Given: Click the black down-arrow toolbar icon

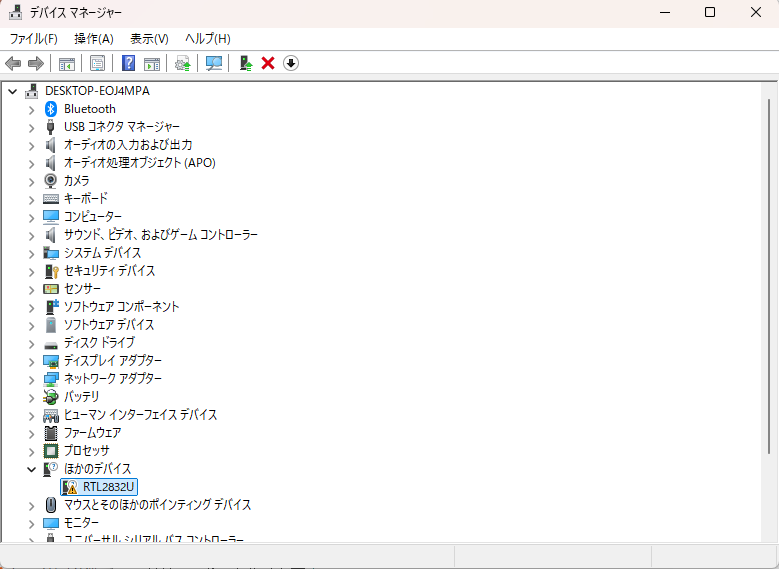Looking at the screenshot, I should coord(291,63).
